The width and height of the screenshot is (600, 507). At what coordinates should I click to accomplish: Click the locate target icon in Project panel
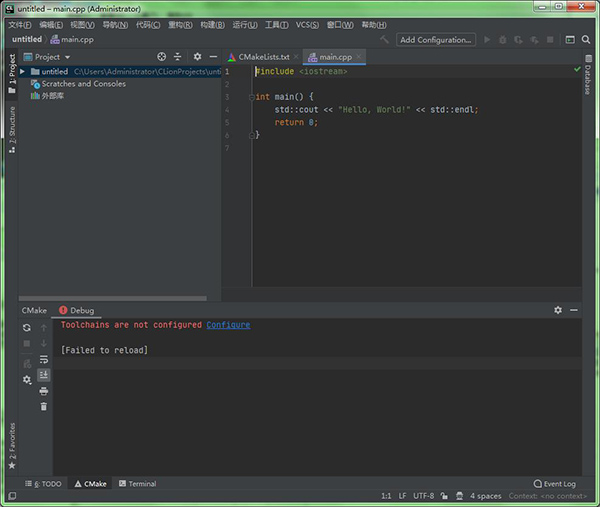click(161, 57)
